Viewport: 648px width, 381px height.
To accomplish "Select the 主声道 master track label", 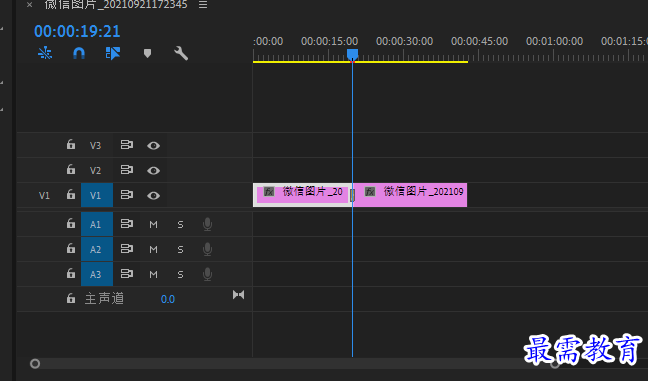I will (104, 298).
